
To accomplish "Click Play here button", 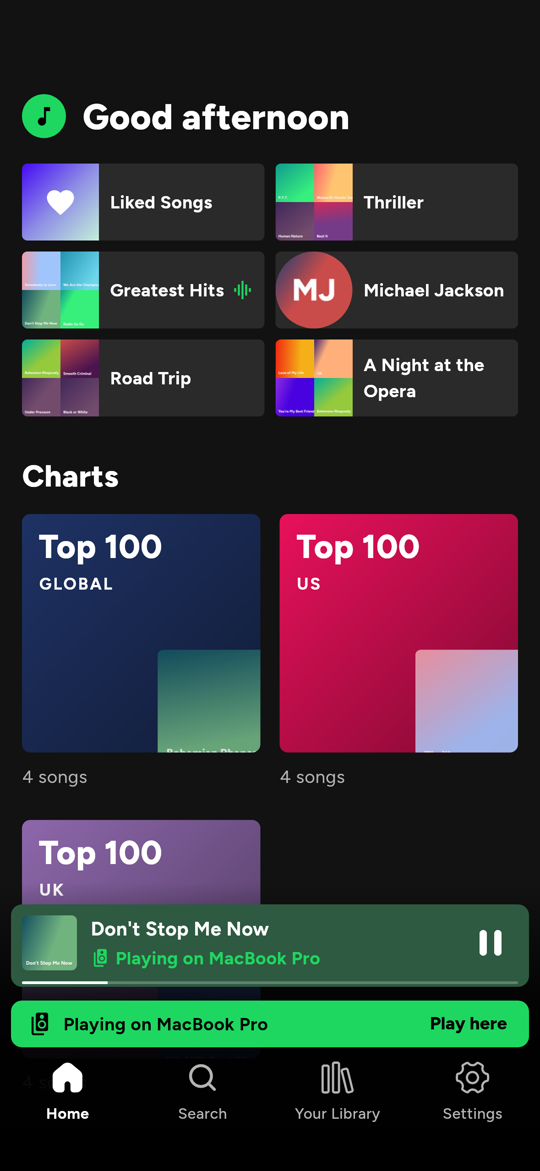I will click(x=468, y=1024).
